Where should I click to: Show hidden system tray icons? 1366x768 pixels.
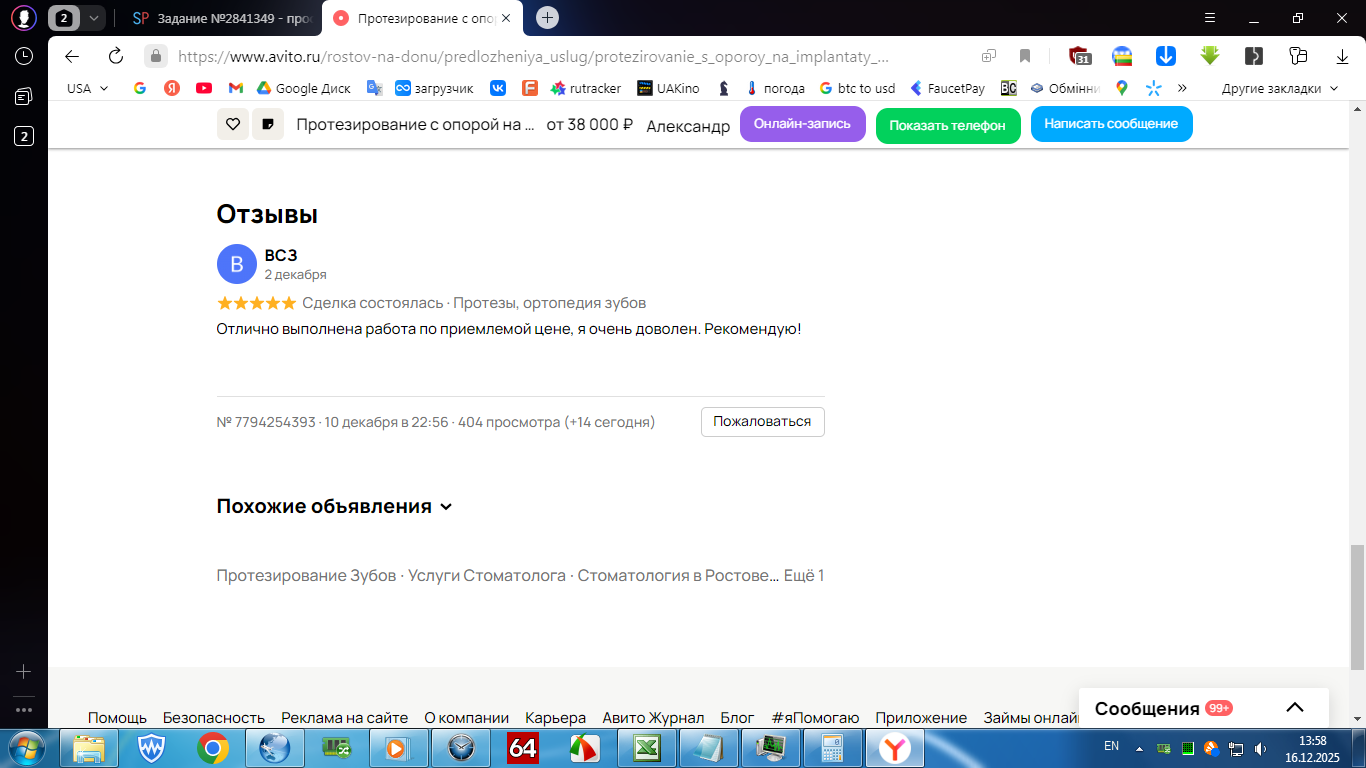[x=1139, y=748]
